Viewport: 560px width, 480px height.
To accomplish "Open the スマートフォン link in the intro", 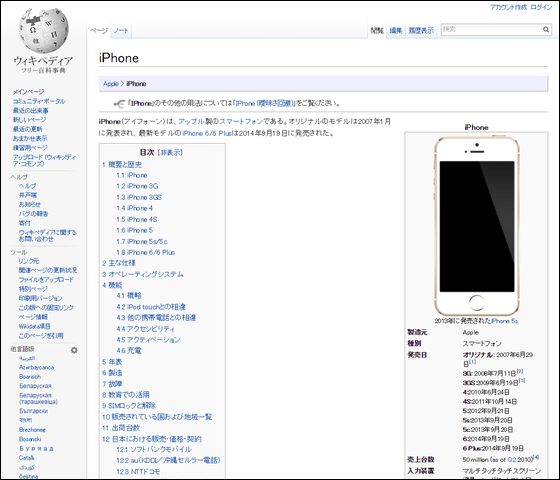I will coord(241,121).
